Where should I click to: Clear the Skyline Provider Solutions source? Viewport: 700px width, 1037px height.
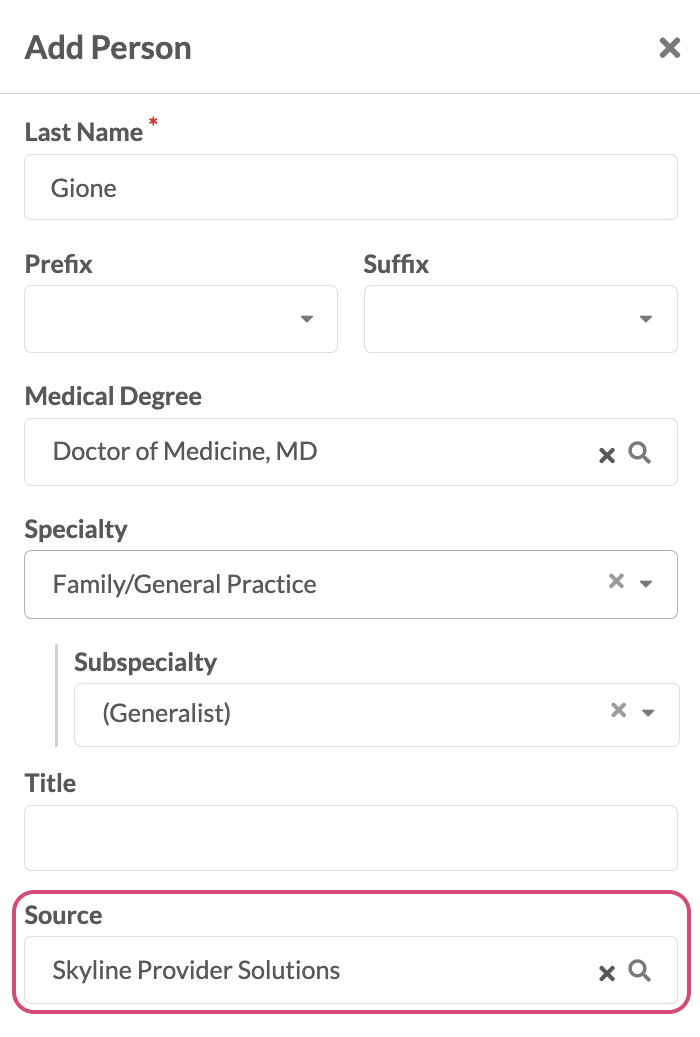607,973
